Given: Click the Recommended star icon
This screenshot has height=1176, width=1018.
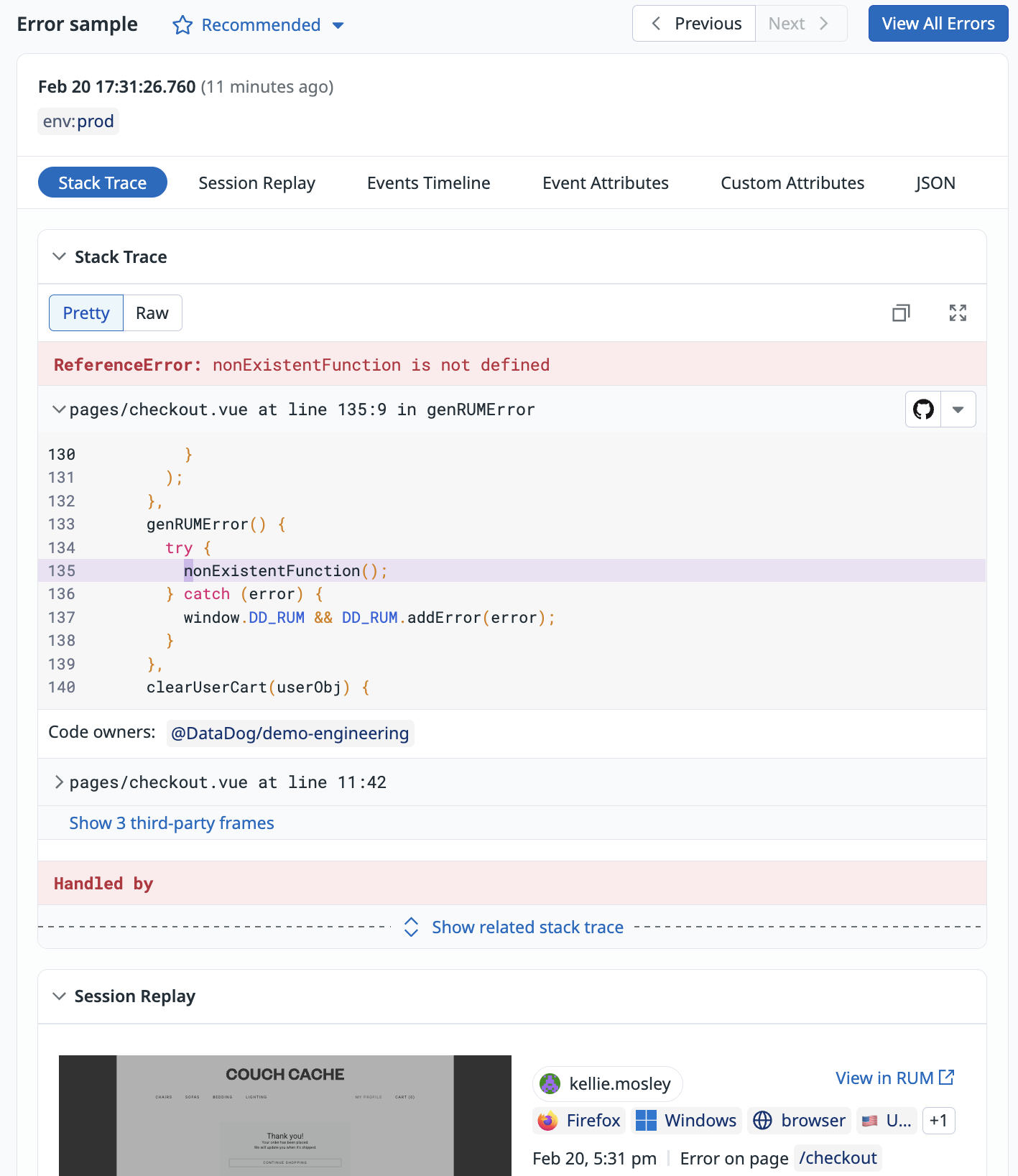Looking at the screenshot, I should click(182, 25).
